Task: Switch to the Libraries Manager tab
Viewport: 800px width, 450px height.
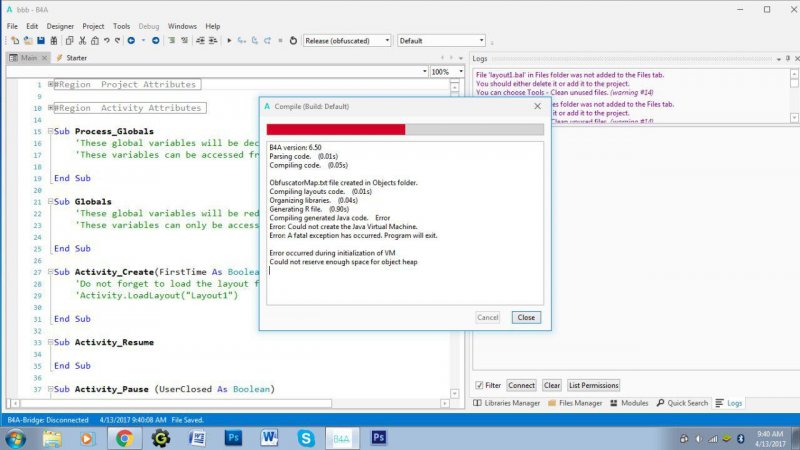Action: (x=510, y=403)
